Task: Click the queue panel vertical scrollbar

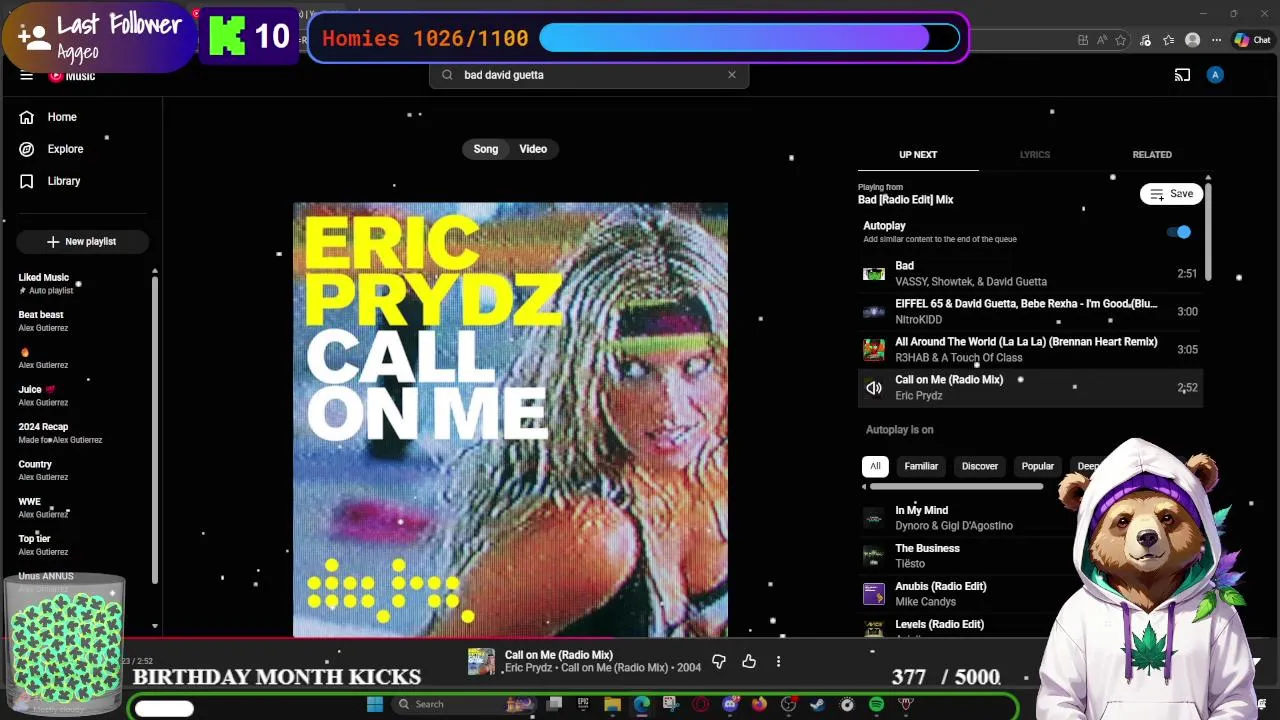Action: coord(1208,230)
